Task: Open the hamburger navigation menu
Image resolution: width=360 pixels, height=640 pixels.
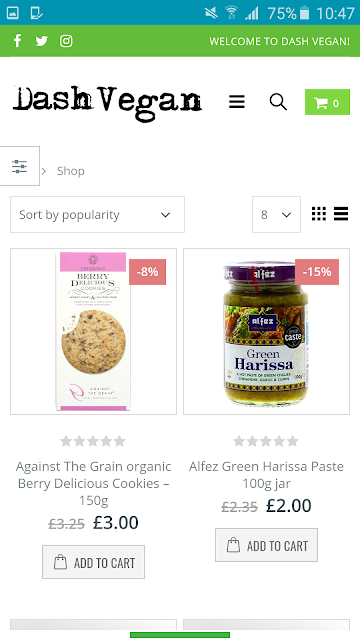Action: tap(237, 102)
